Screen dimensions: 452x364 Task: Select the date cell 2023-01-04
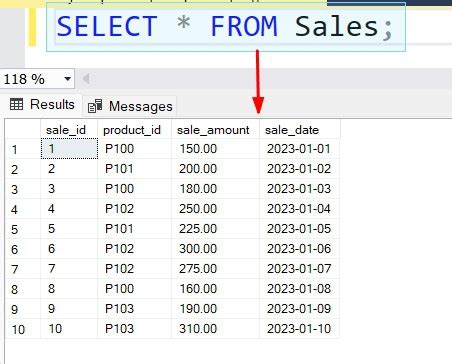(x=300, y=209)
